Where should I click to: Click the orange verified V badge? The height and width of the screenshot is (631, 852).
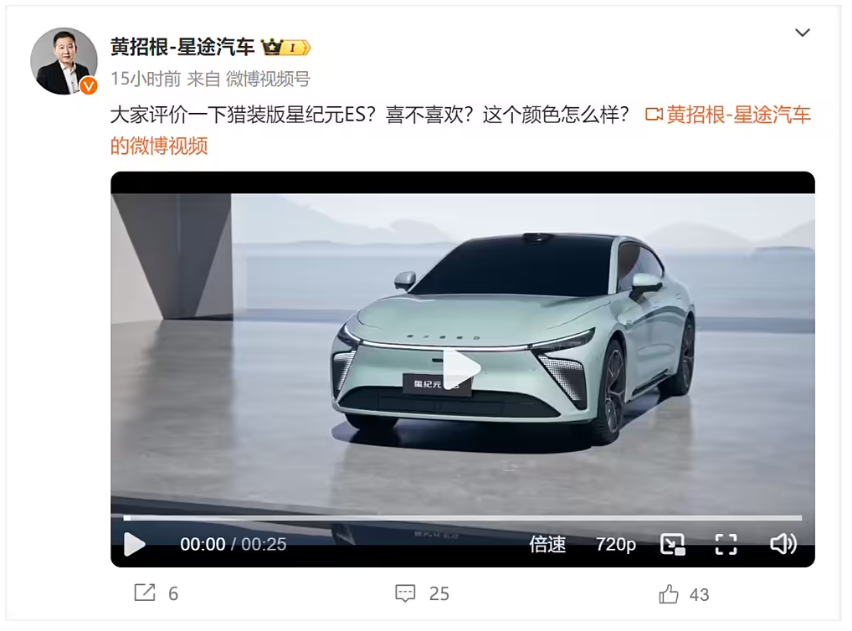click(89, 86)
